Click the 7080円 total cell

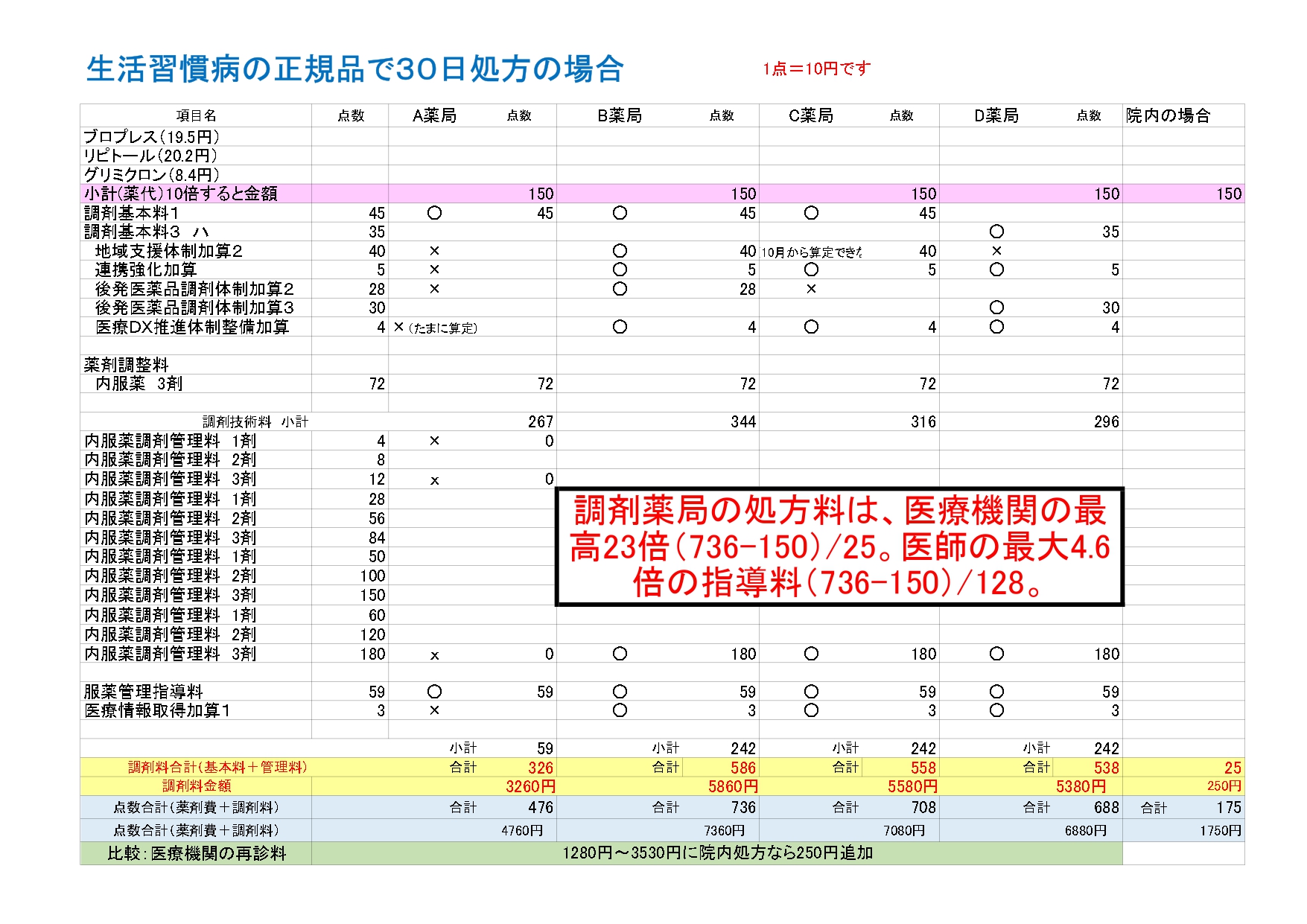tap(904, 830)
